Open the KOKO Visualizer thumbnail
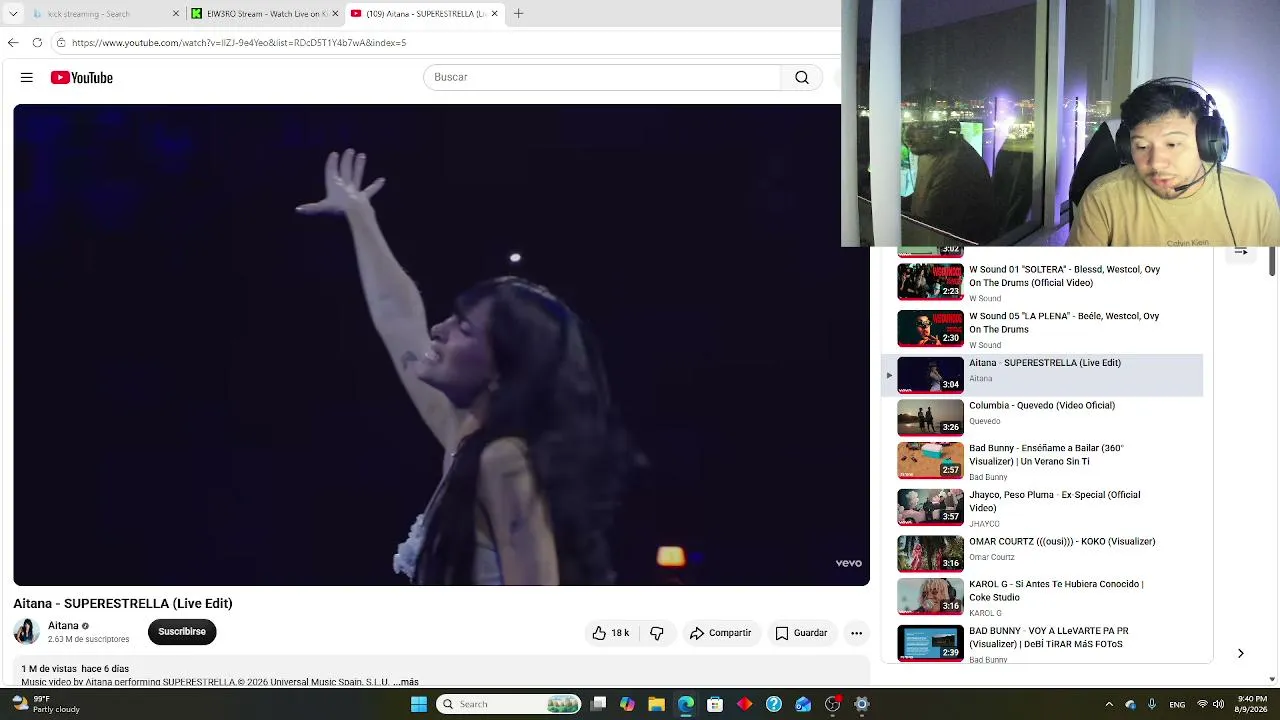 [930, 554]
